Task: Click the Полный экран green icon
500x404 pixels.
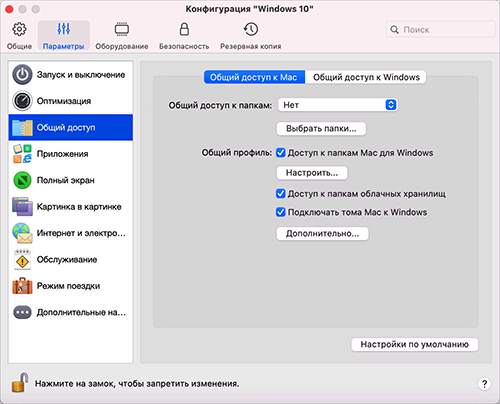Action: click(22, 180)
